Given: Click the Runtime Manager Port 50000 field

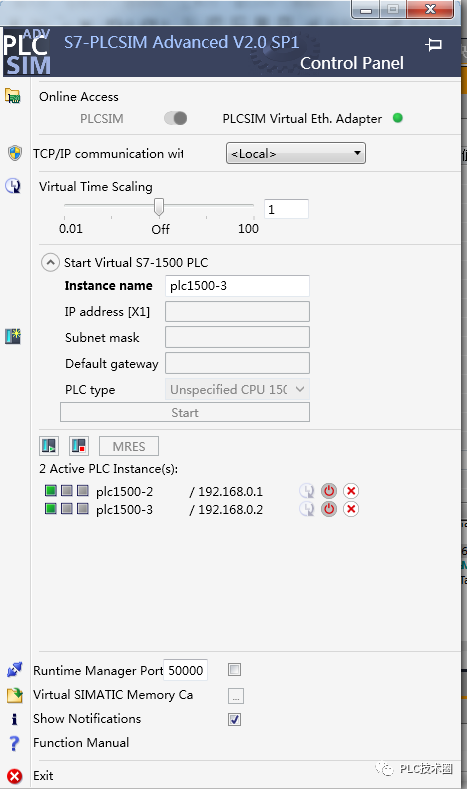Looking at the screenshot, I should 185,670.
